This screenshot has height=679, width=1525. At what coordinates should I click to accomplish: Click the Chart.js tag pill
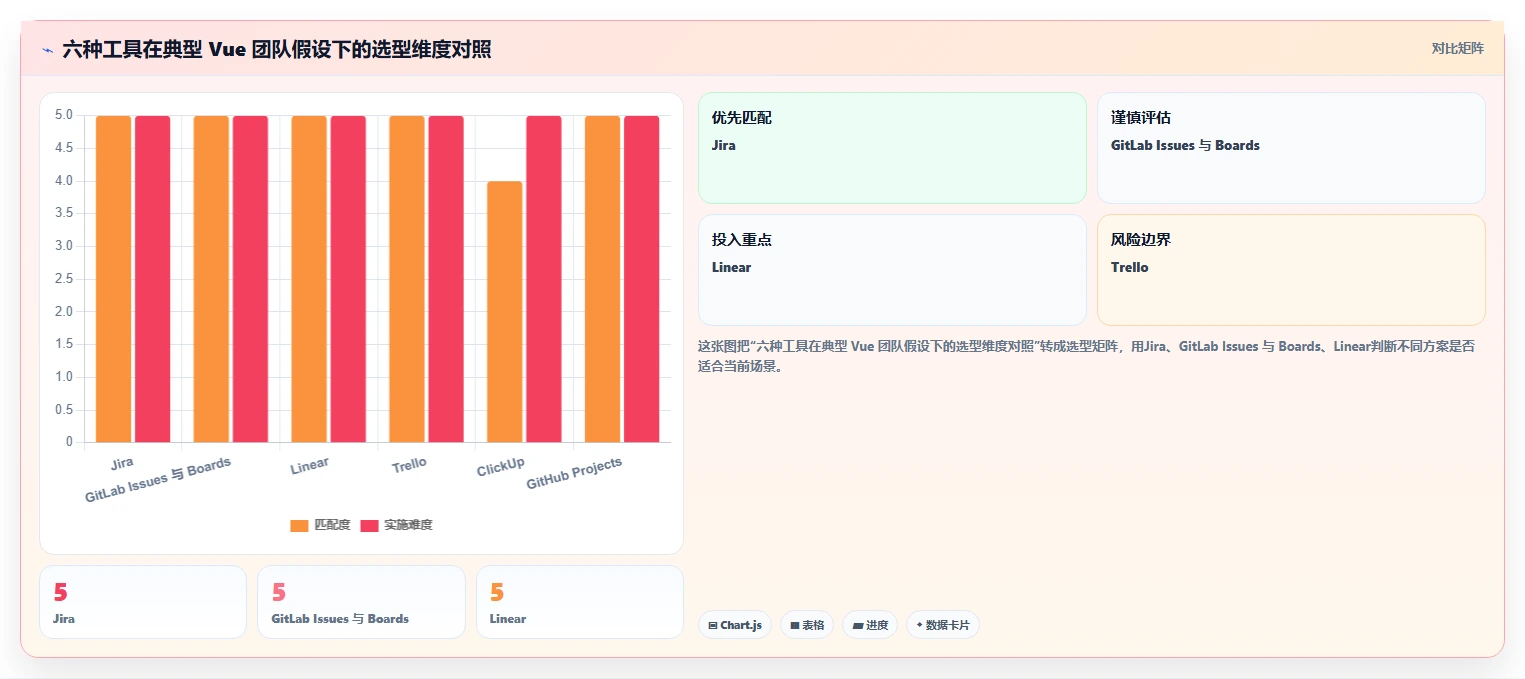735,625
